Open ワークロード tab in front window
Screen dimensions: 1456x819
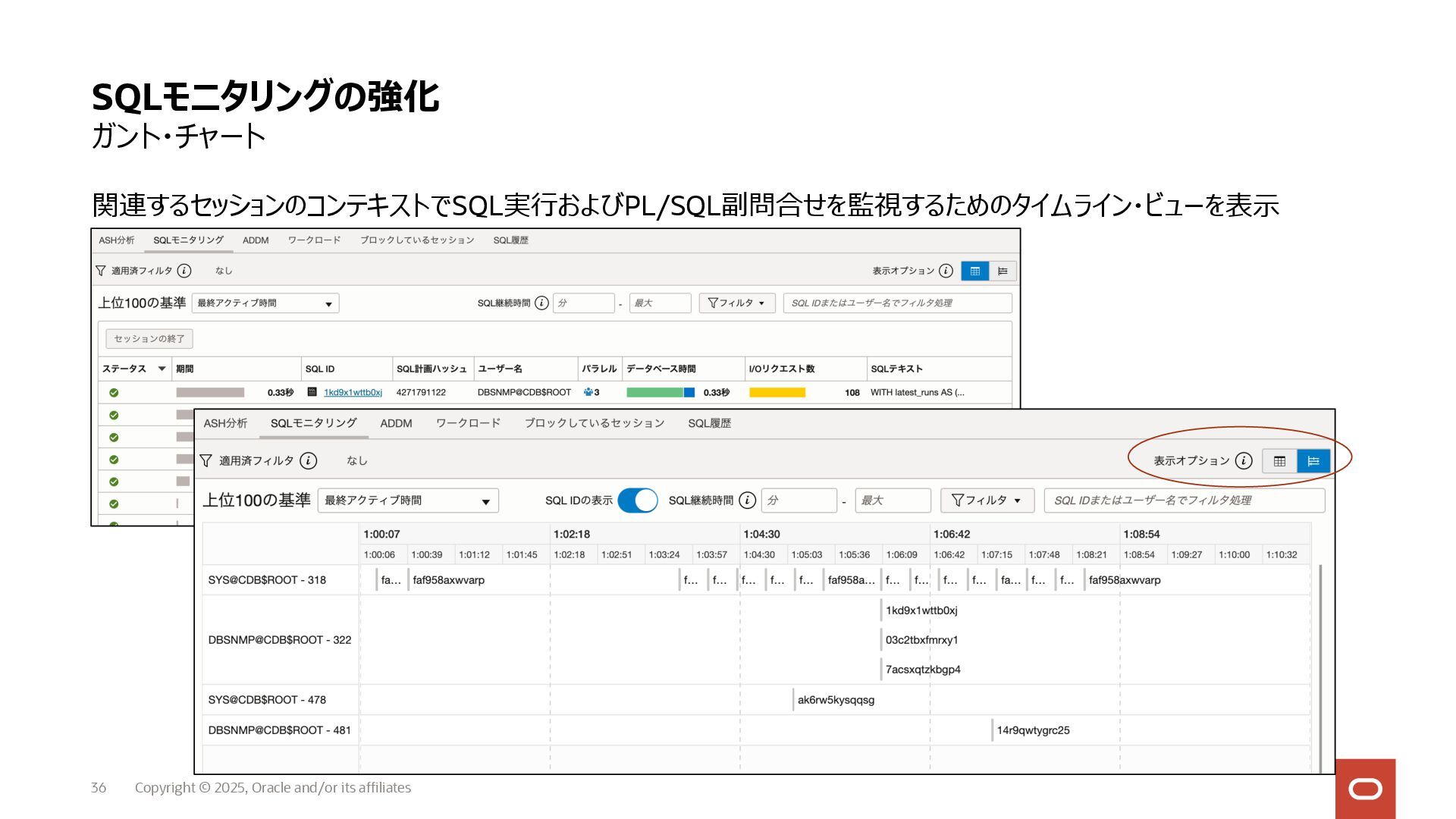468,423
